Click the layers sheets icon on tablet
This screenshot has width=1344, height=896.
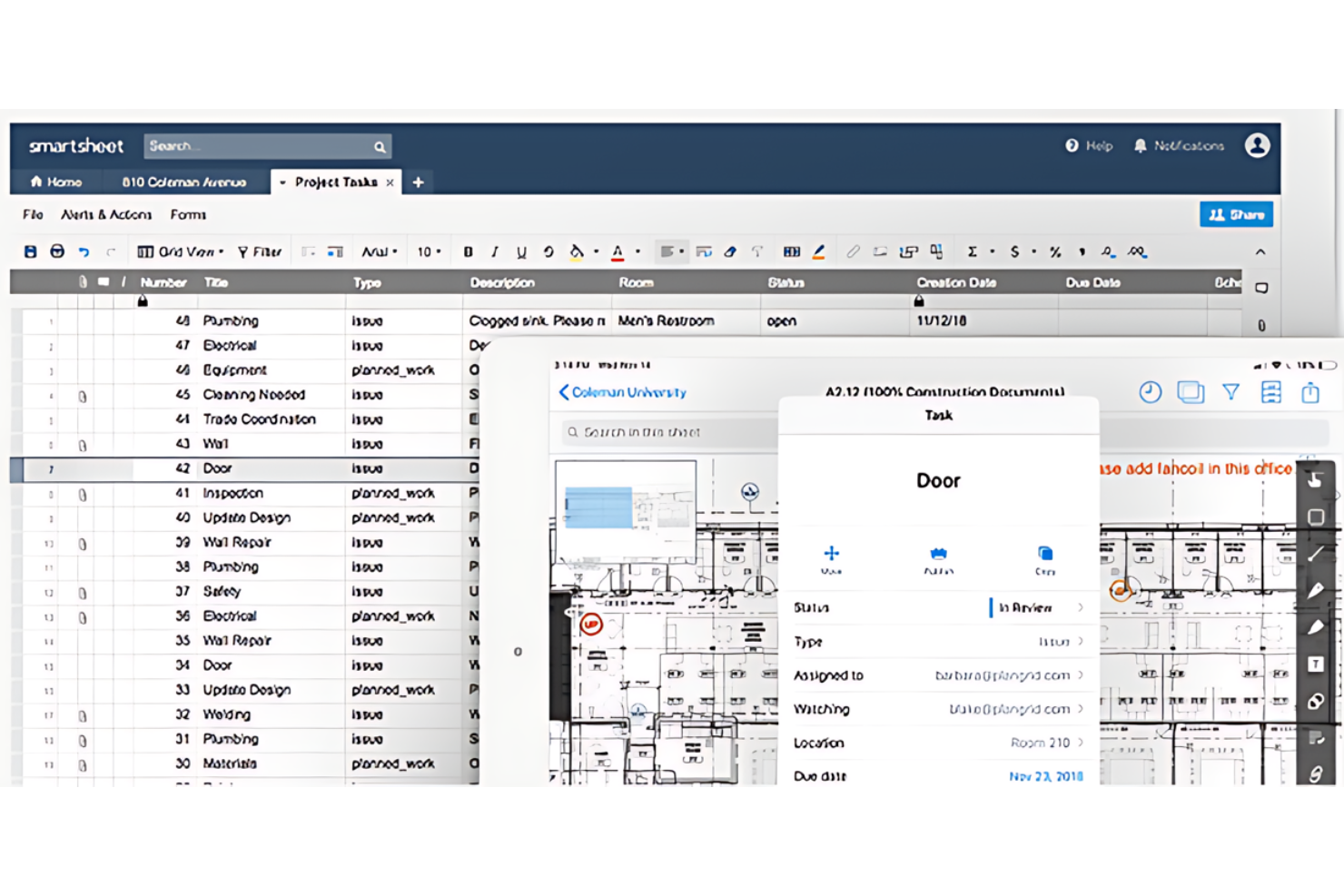pos(1191,392)
